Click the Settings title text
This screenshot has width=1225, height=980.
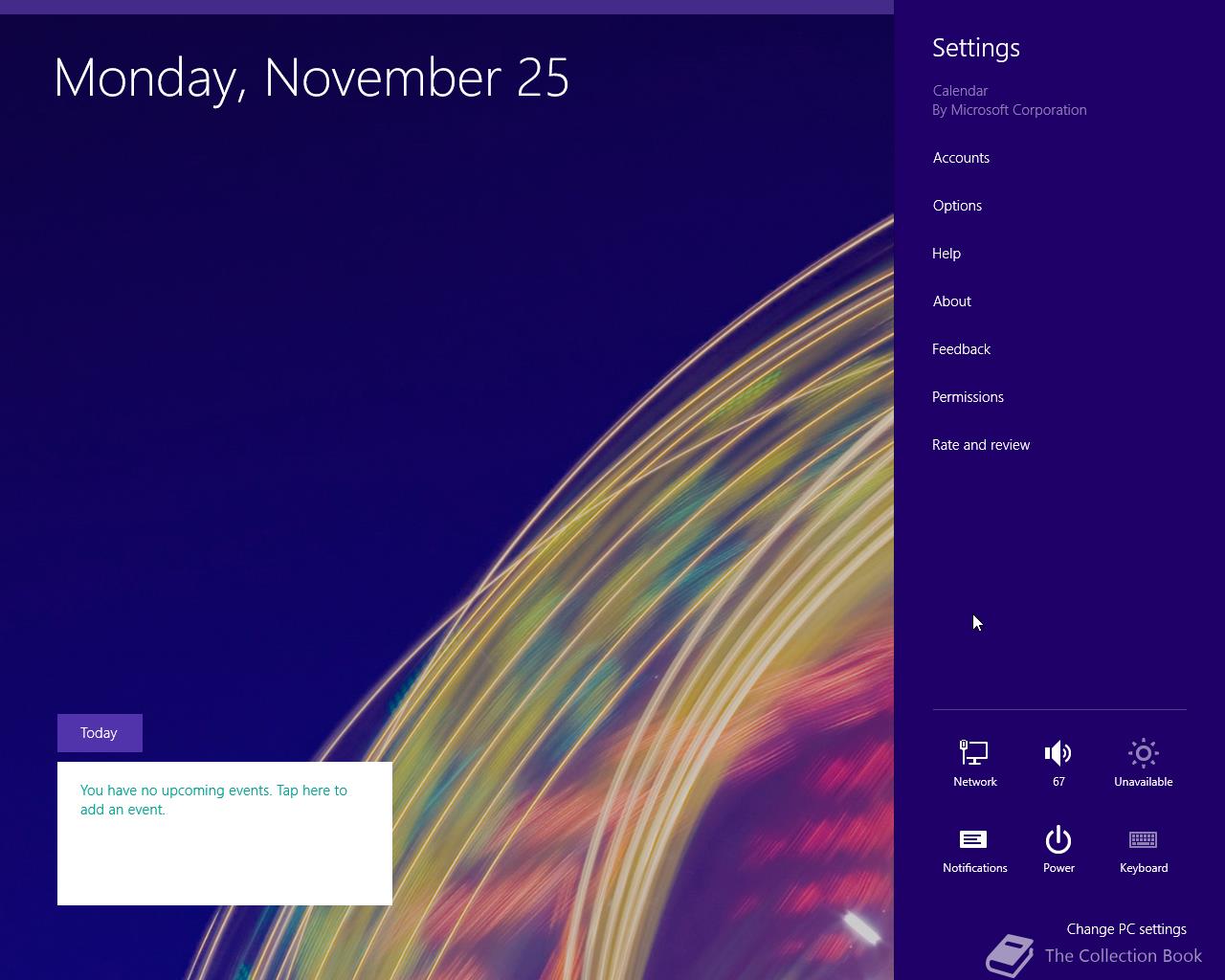point(976,48)
